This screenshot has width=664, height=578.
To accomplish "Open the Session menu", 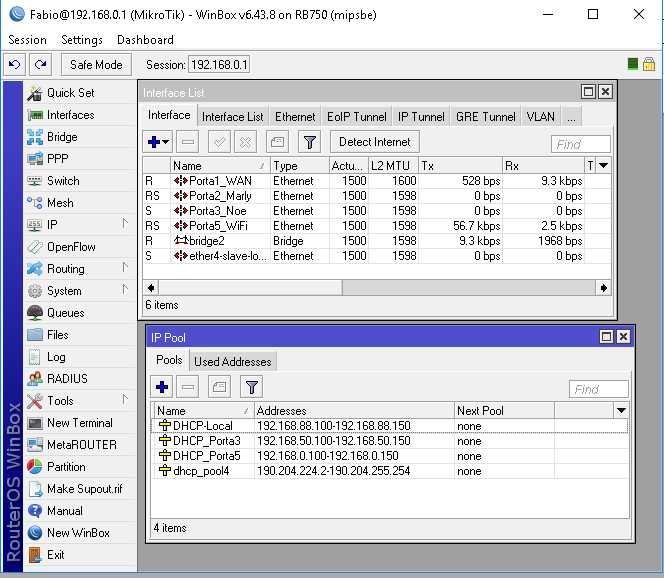I will click(x=28, y=40).
